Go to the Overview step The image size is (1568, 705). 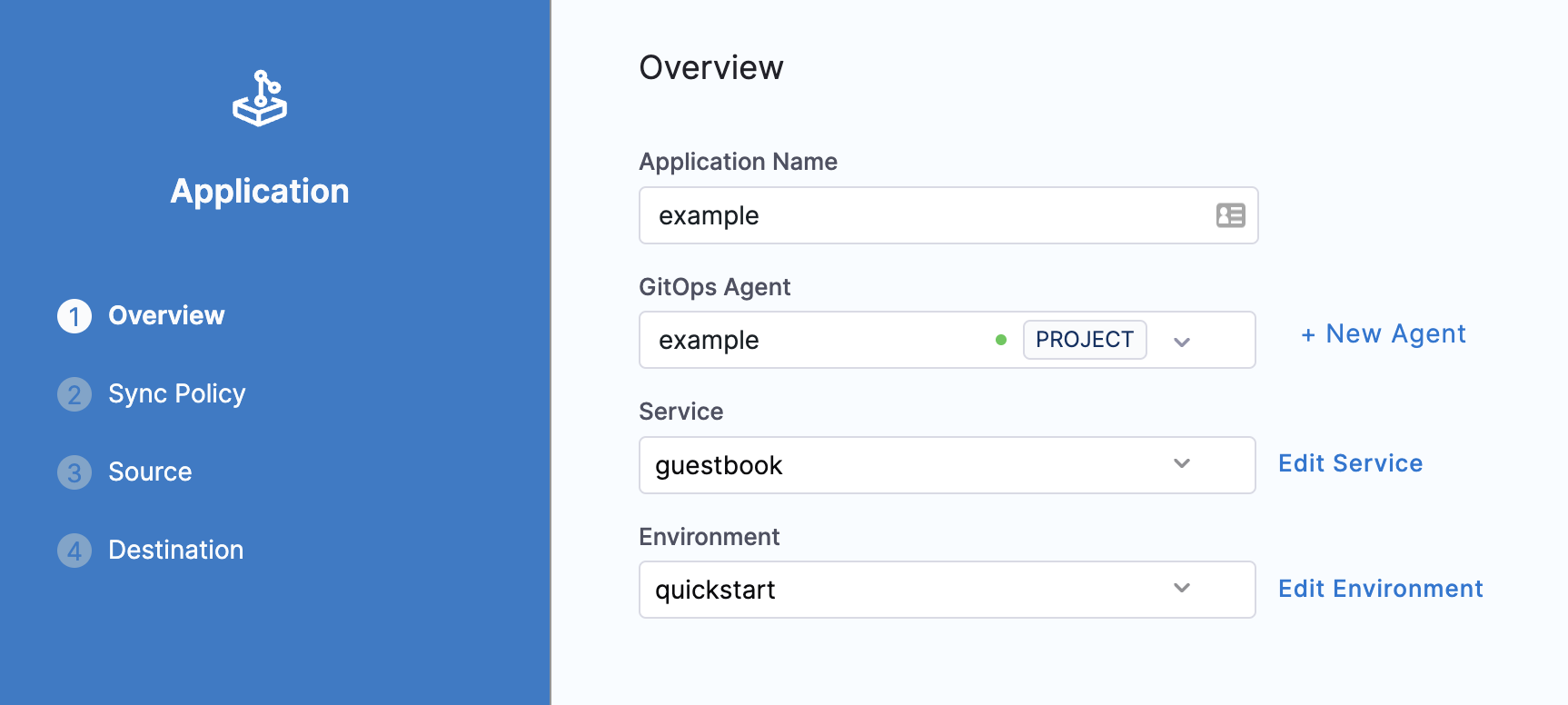[166, 315]
